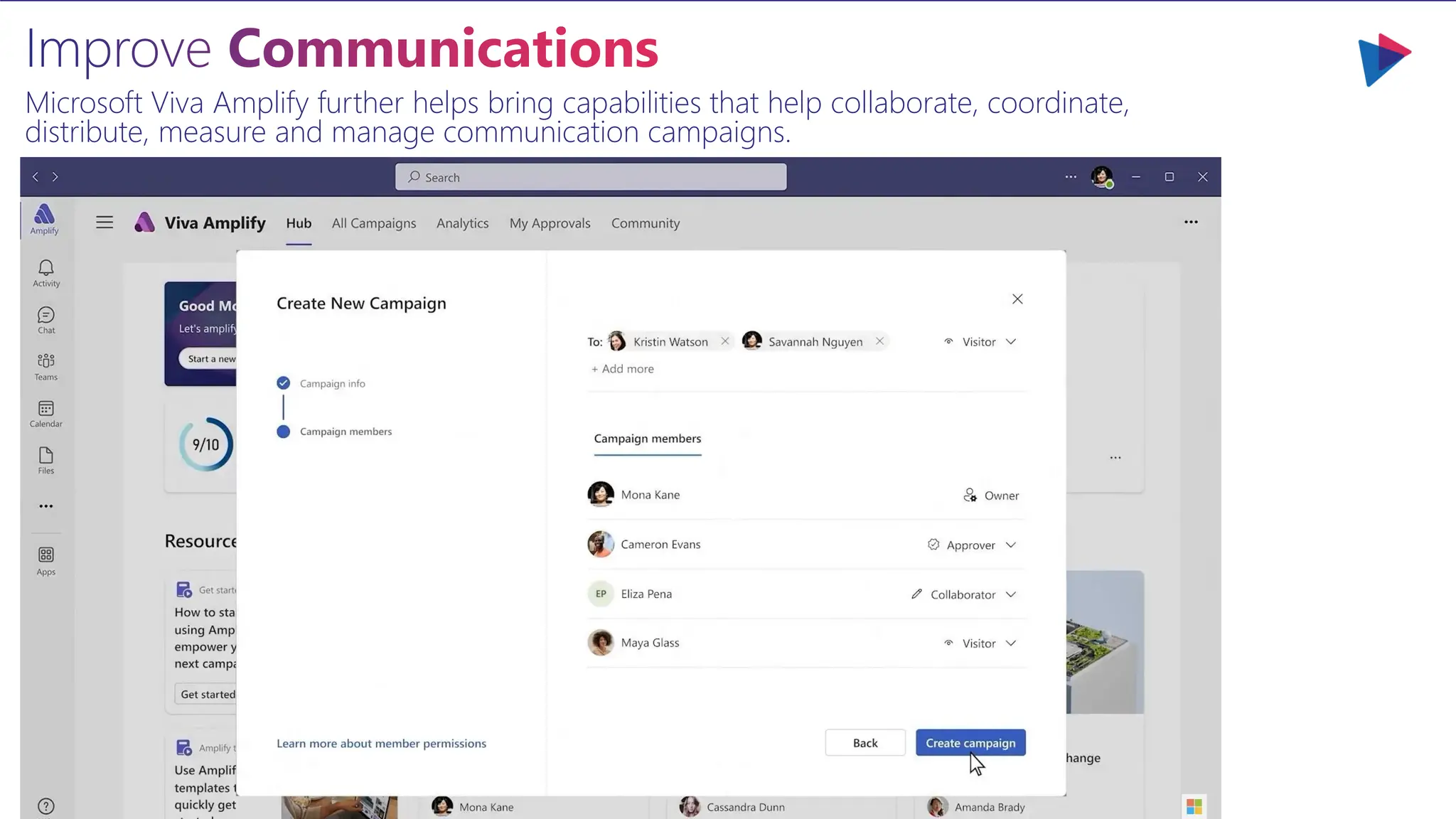Image resolution: width=1456 pixels, height=819 pixels.
Task: Click Eliza Pena's EP initials avatar
Action: pyautogui.click(x=601, y=594)
